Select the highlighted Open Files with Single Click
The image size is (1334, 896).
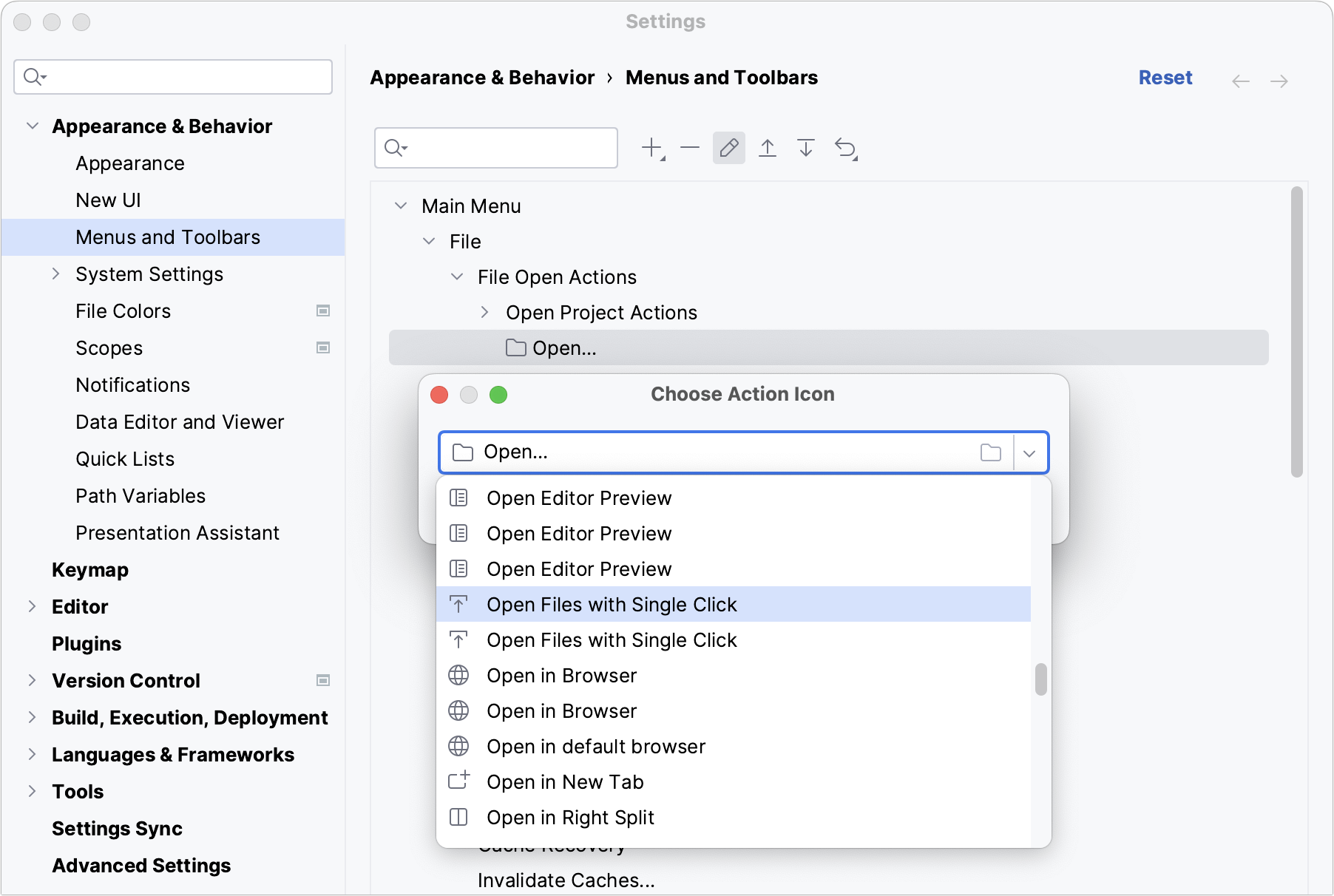pos(734,605)
